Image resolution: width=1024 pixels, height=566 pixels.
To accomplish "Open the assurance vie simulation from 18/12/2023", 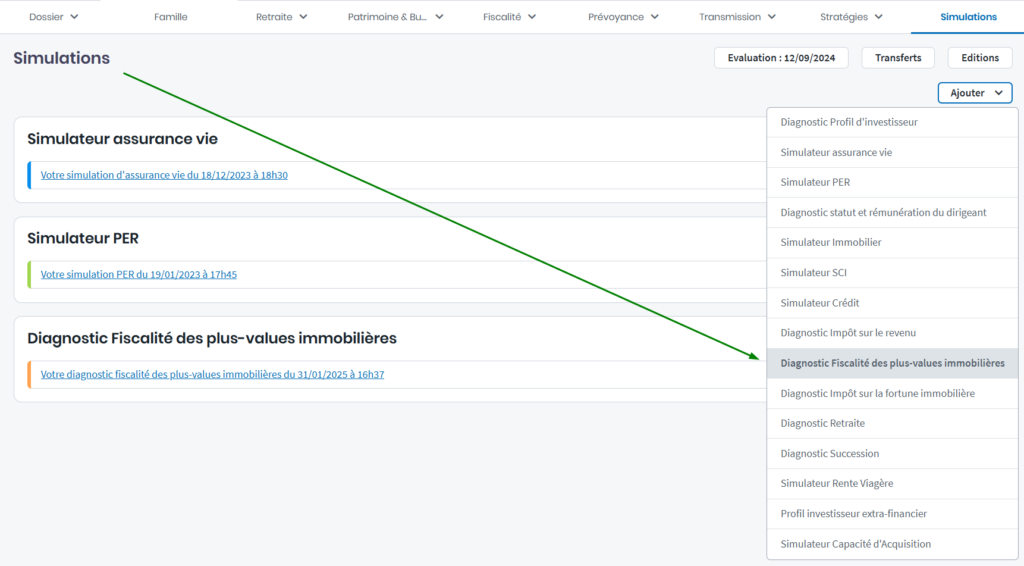I will coord(164,175).
